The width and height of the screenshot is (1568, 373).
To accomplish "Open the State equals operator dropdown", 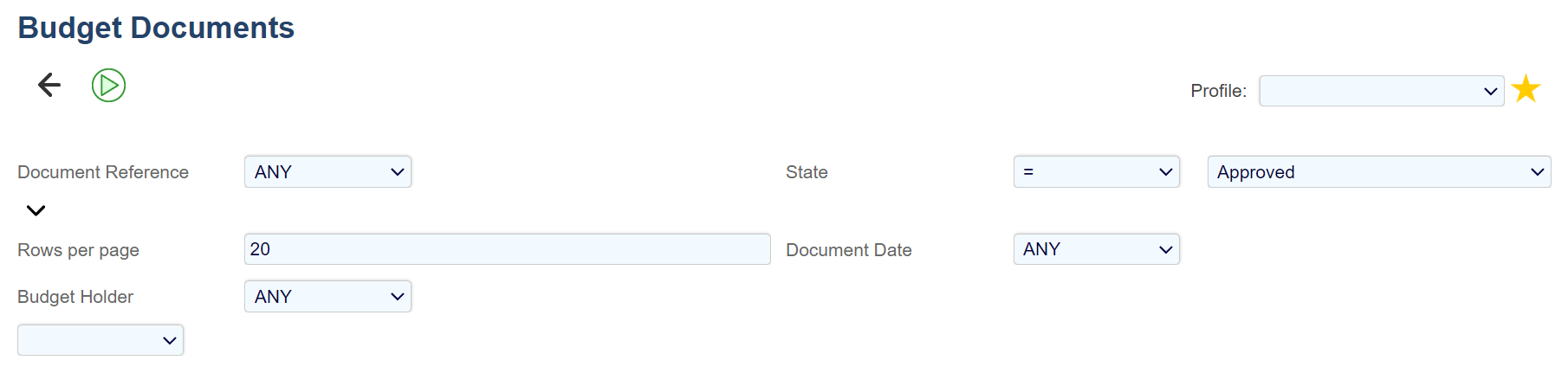I will tap(1096, 172).
